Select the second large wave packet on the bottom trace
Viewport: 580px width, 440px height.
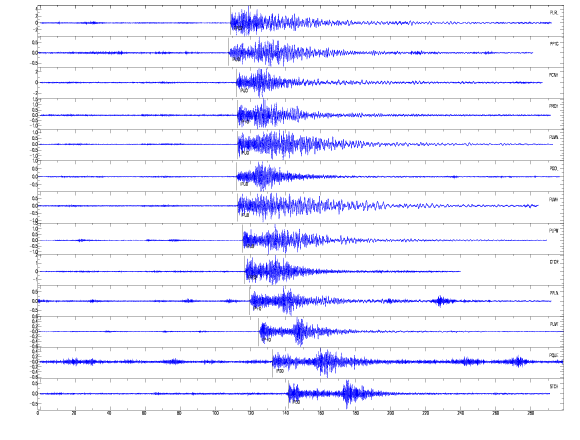pos(348,394)
